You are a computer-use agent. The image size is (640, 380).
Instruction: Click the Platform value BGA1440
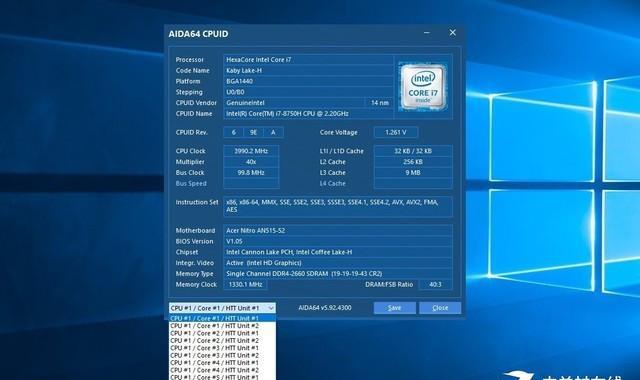click(x=308, y=81)
